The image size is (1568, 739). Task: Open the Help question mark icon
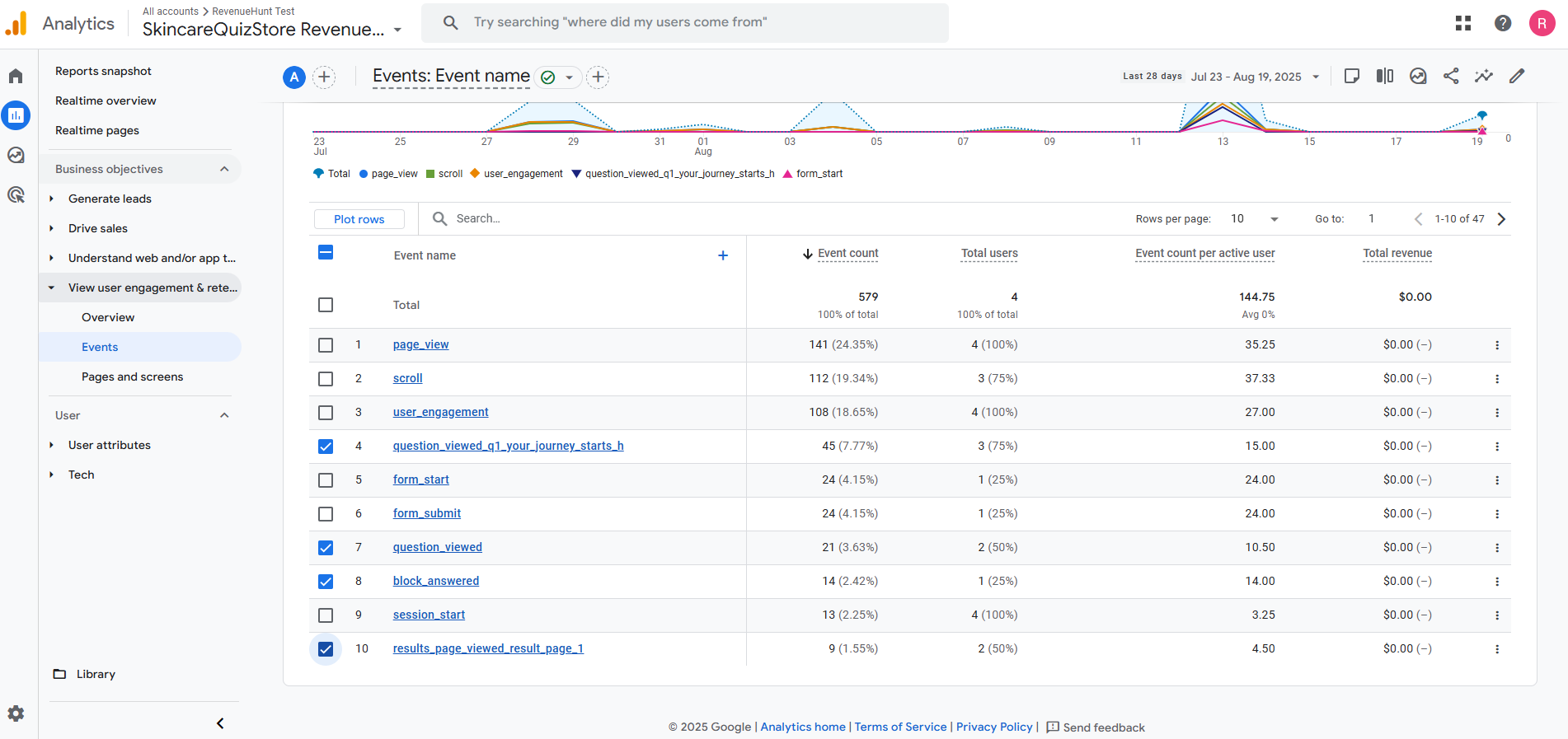(1503, 23)
